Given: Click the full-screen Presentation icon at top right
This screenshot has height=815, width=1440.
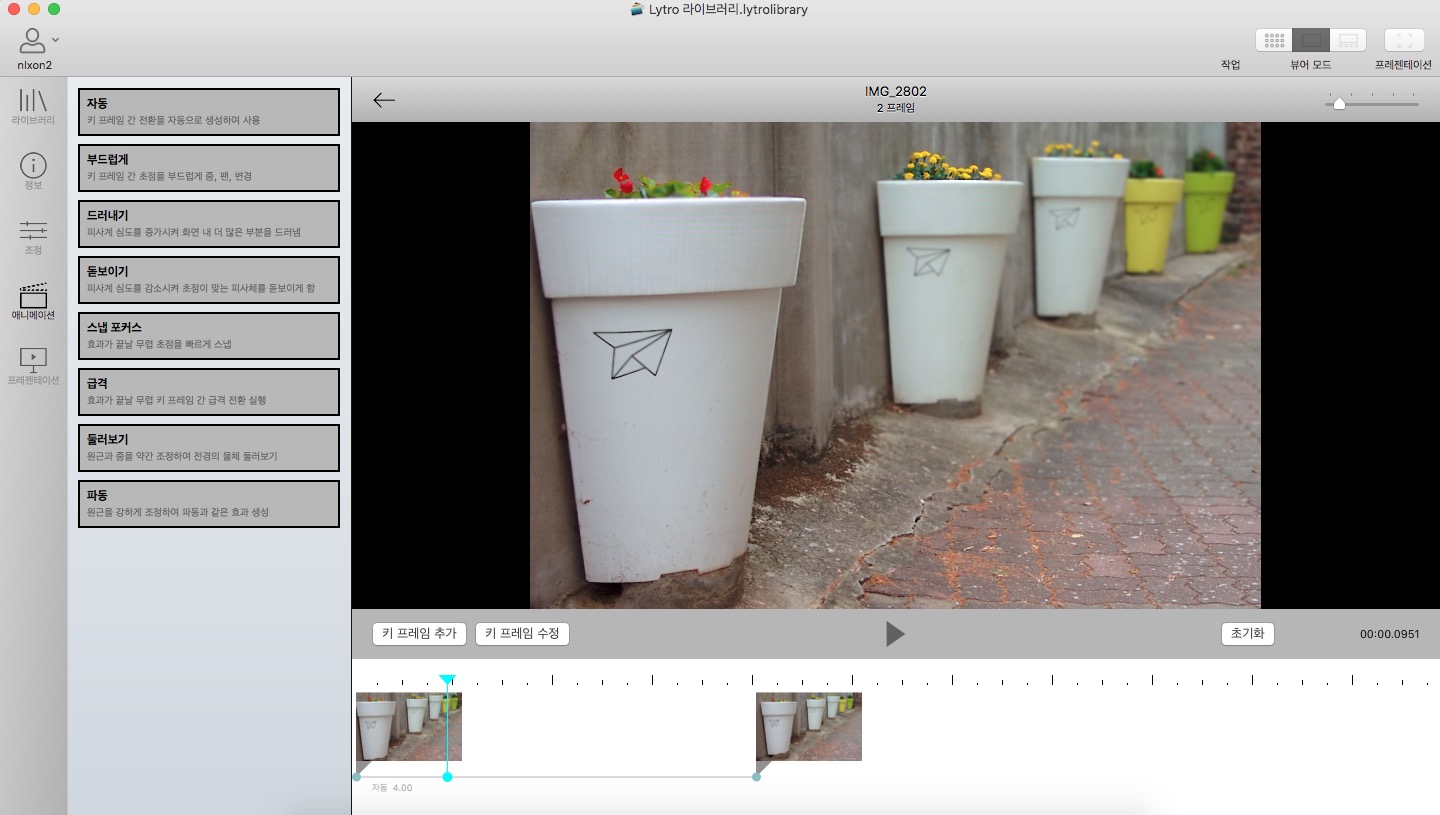Looking at the screenshot, I should (1404, 41).
